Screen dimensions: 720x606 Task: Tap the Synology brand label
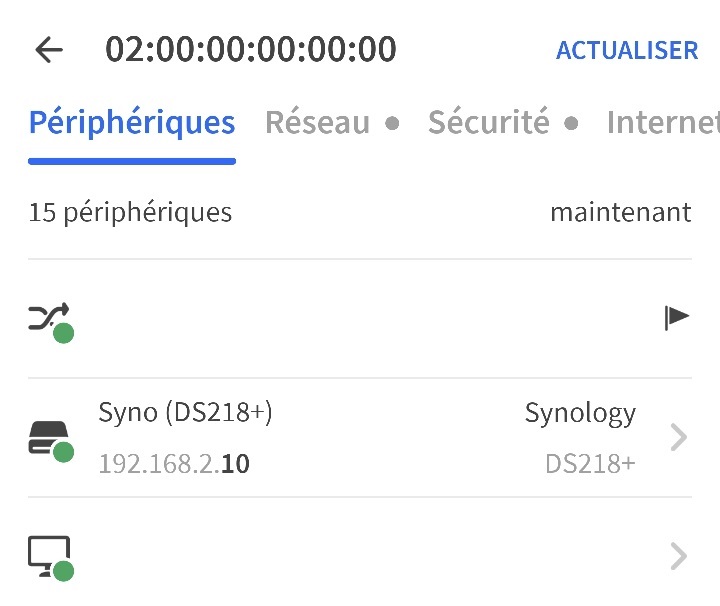coord(580,412)
